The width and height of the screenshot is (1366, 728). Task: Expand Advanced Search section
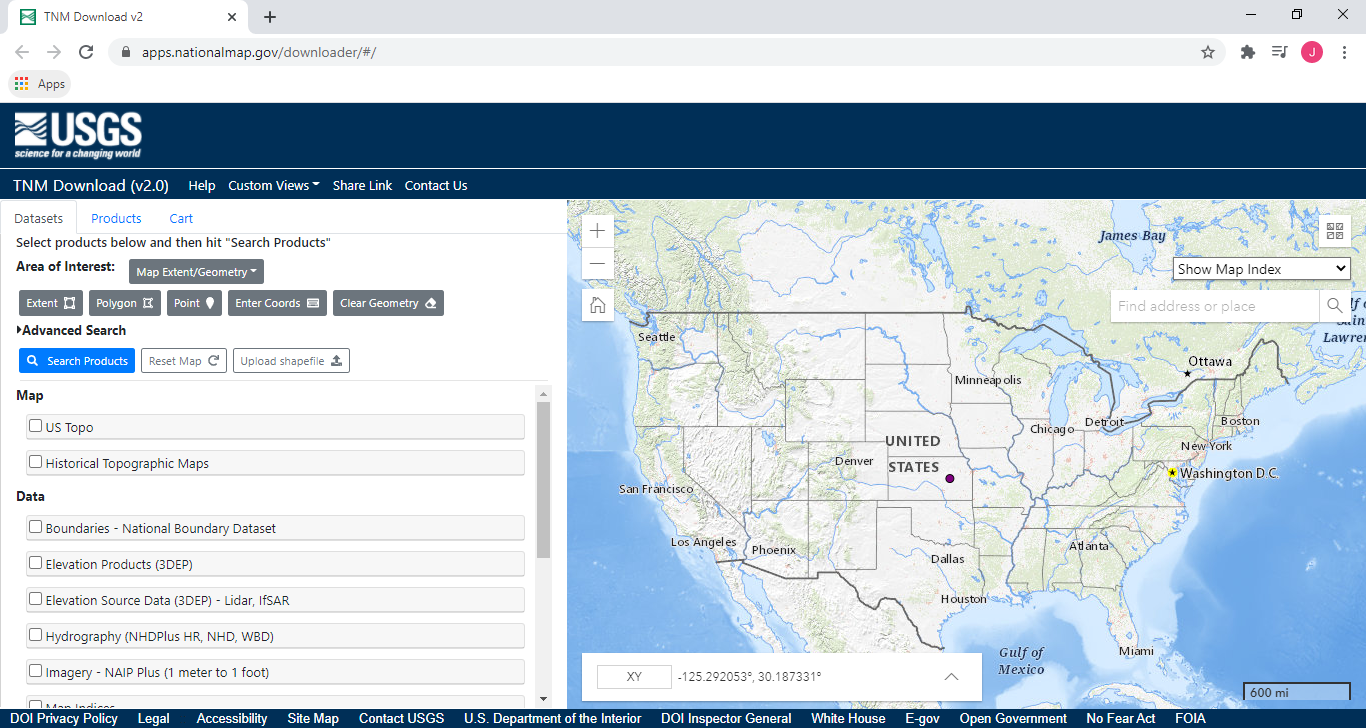click(71, 330)
